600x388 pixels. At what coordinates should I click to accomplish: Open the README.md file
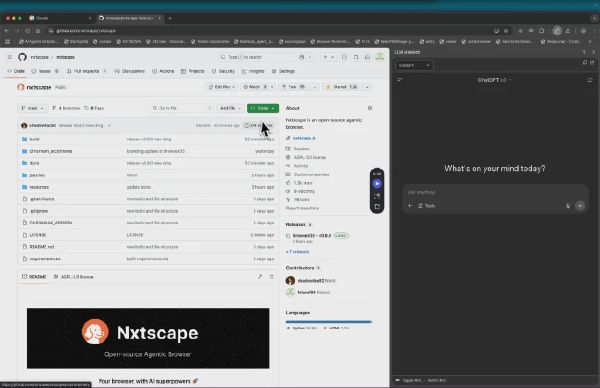[42, 247]
